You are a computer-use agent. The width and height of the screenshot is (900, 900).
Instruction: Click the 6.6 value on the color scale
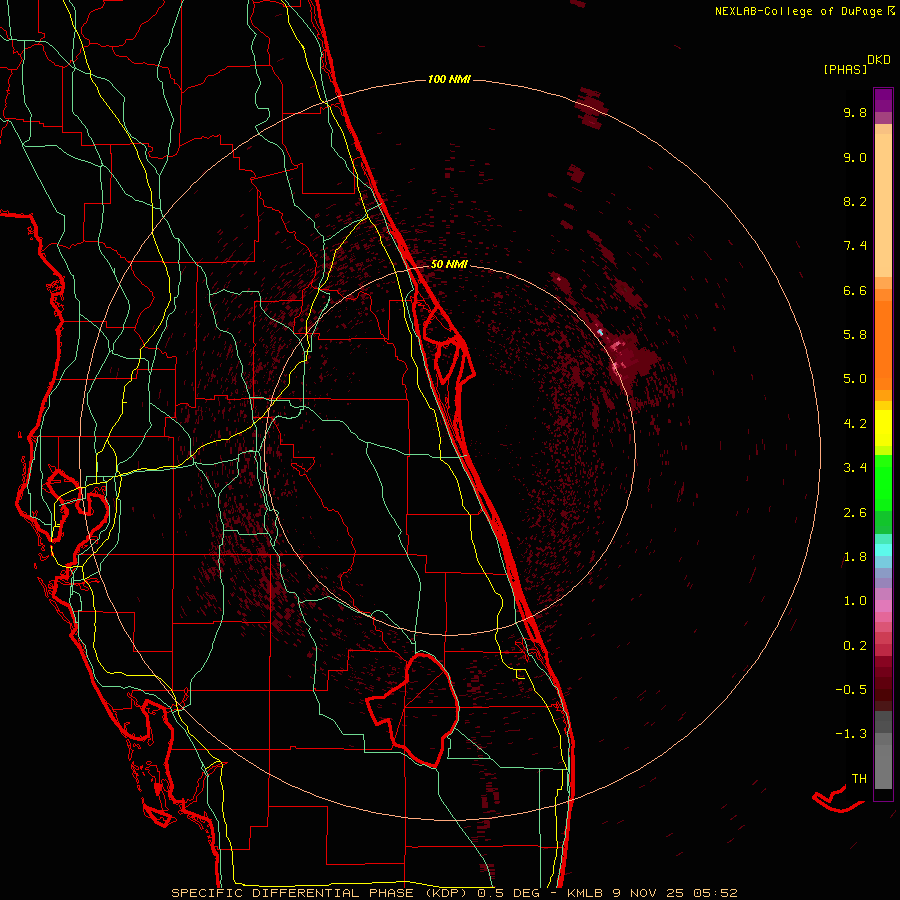[x=855, y=290]
